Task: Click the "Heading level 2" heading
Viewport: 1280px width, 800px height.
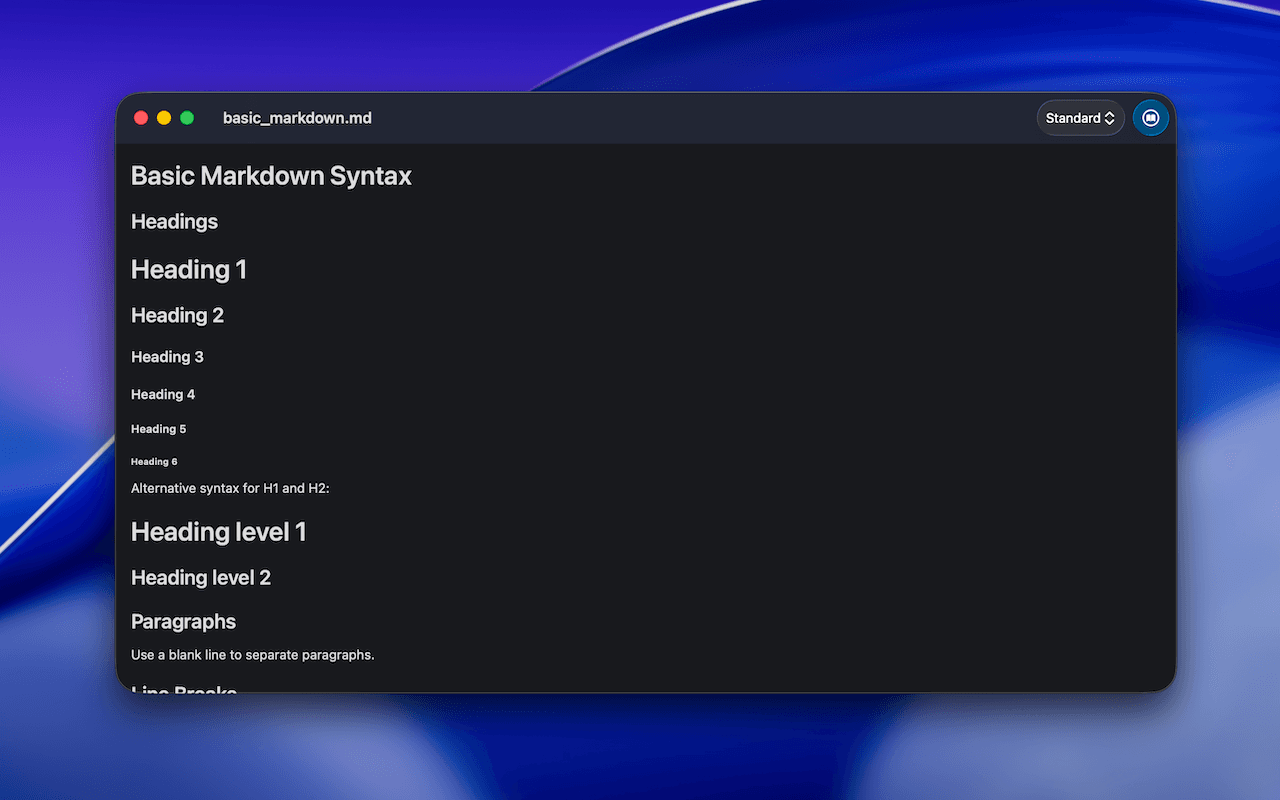Action: tap(201, 578)
